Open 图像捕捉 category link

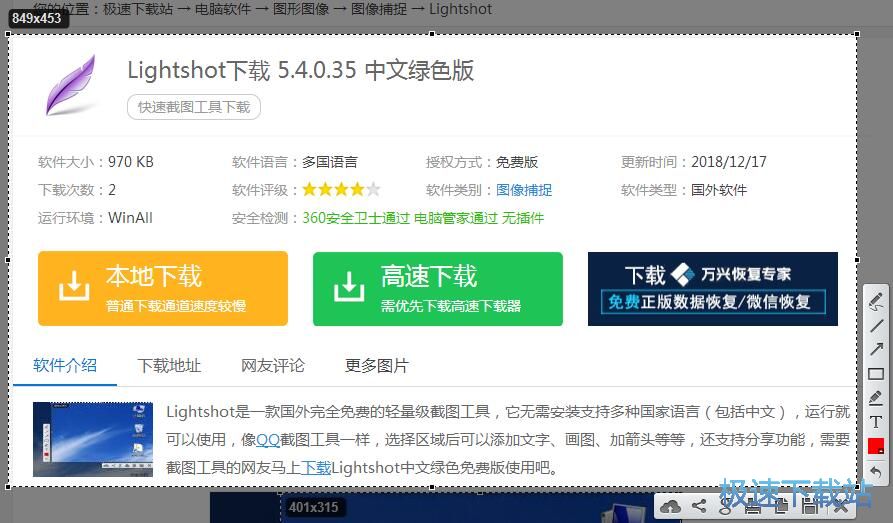pyautogui.click(x=524, y=190)
